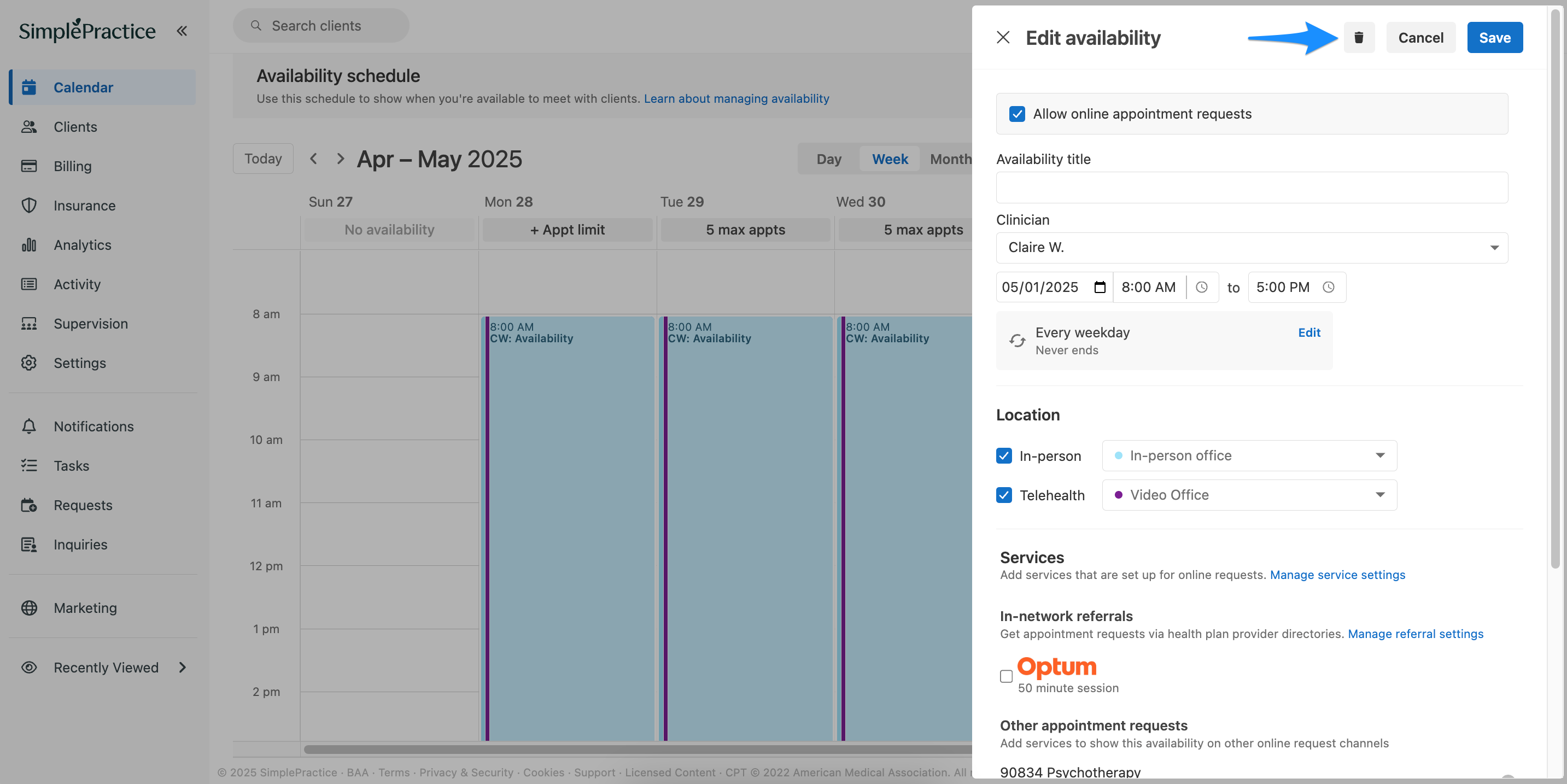This screenshot has width=1567, height=784.
Task: Open 5 max appts for Tue 29
Action: [745, 230]
